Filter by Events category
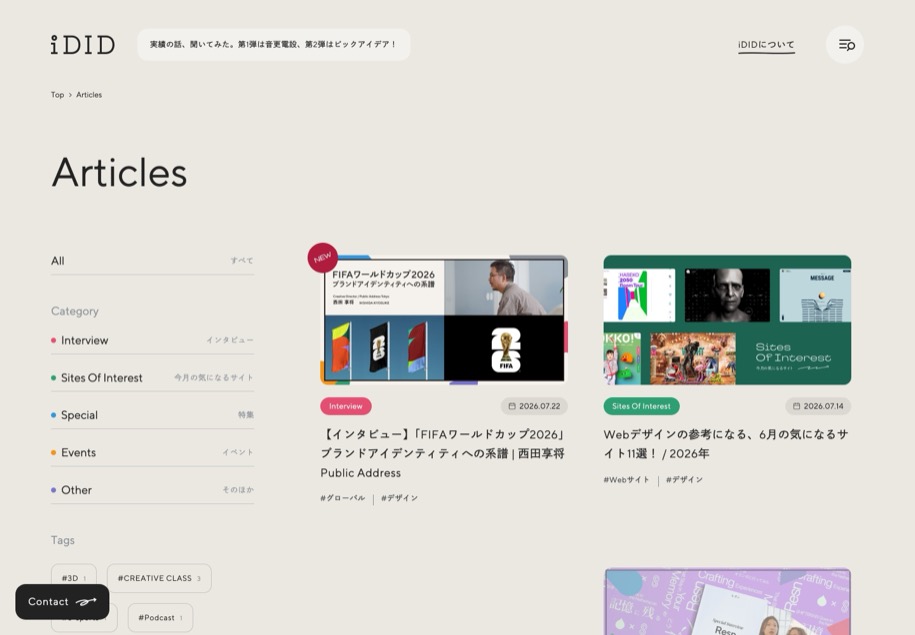Image resolution: width=915 pixels, height=635 pixels. (x=152, y=452)
